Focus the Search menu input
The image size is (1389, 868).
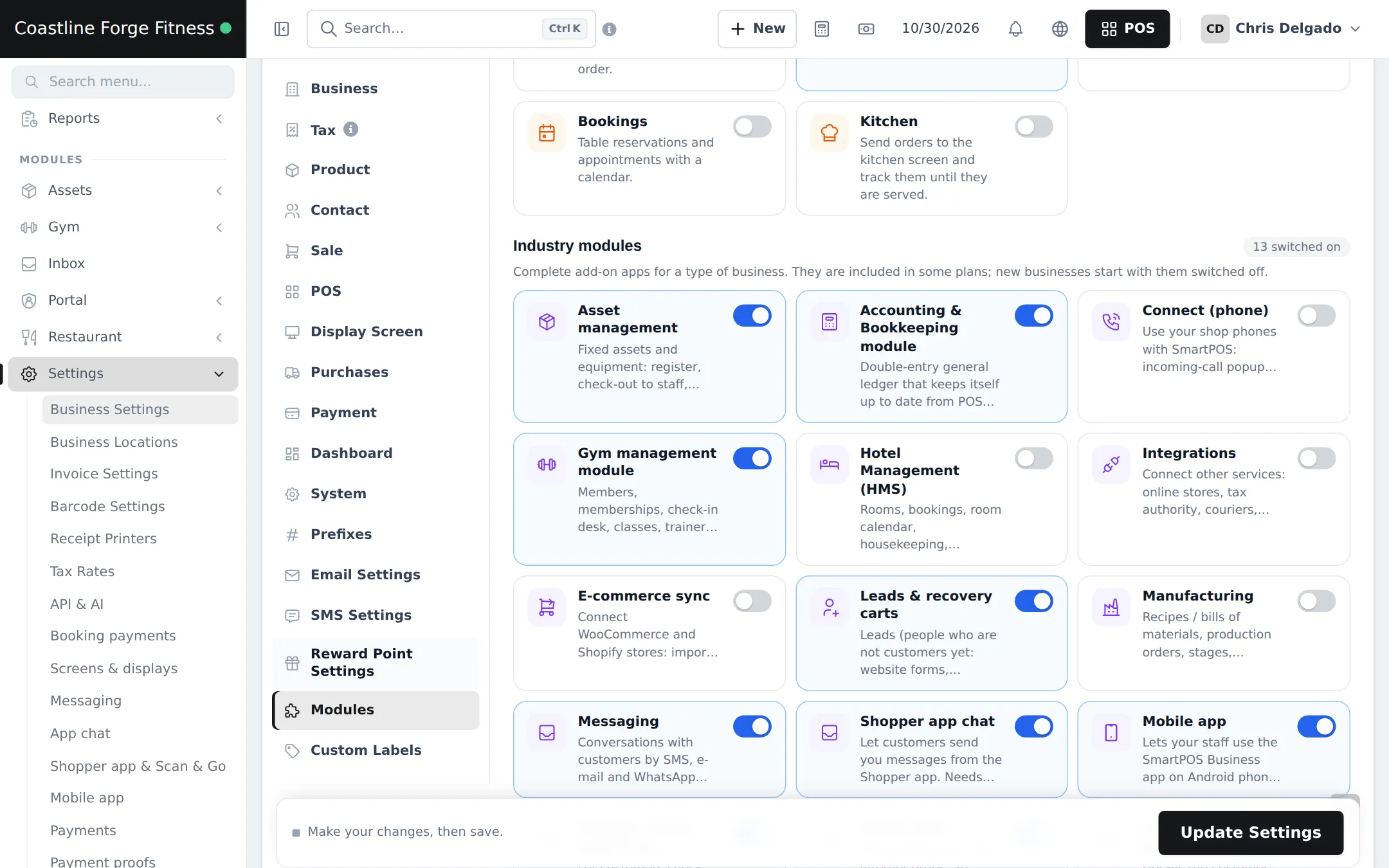pos(123,82)
